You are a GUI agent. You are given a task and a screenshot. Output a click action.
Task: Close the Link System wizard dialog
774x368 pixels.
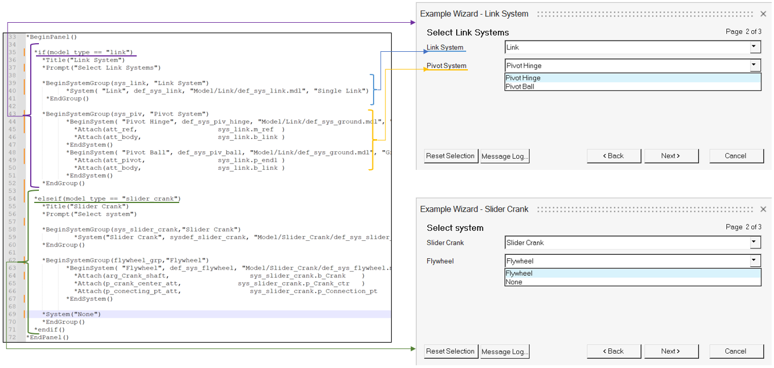(763, 14)
